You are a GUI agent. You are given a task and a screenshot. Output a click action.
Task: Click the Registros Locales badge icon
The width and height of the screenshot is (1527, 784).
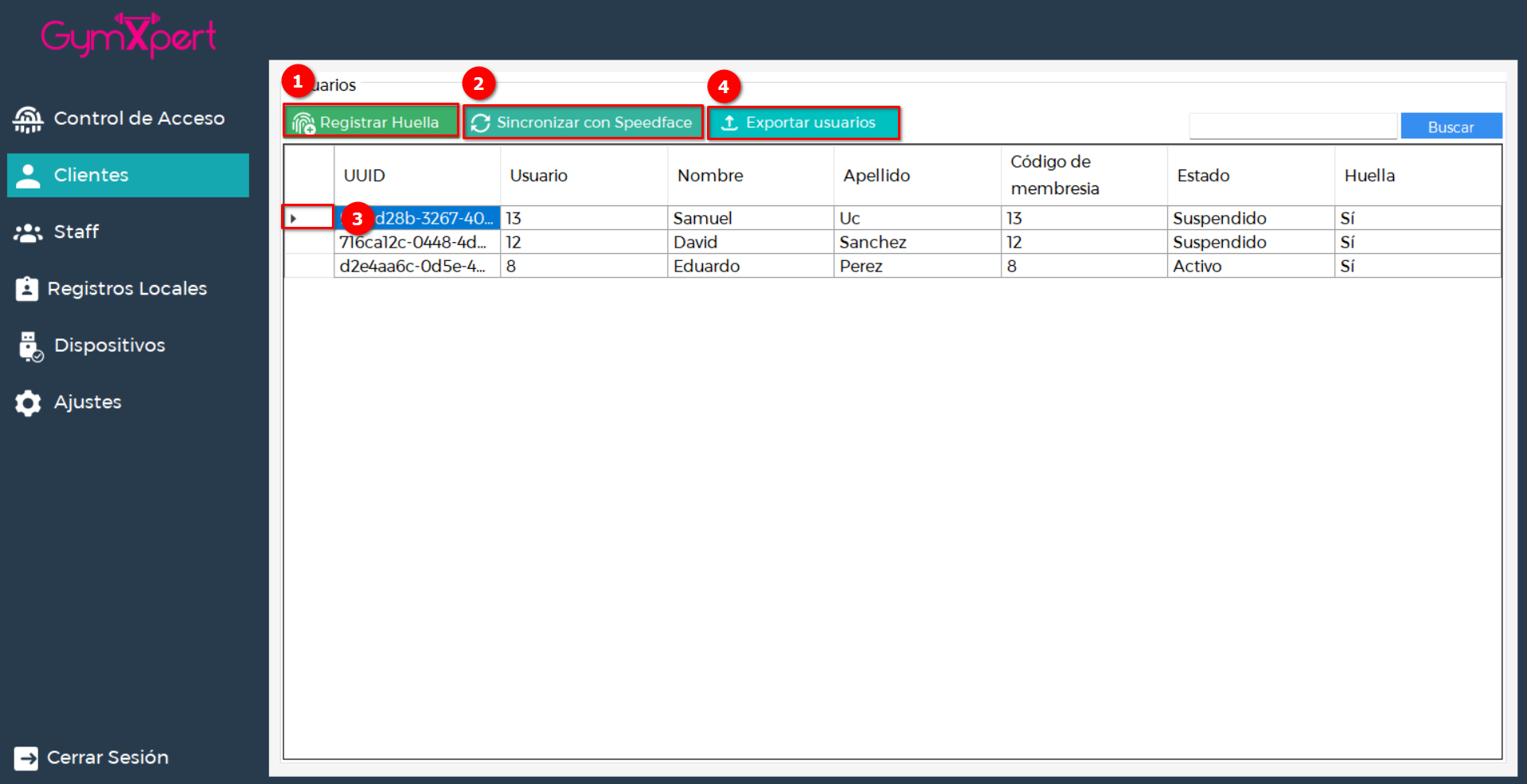(27, 289)
